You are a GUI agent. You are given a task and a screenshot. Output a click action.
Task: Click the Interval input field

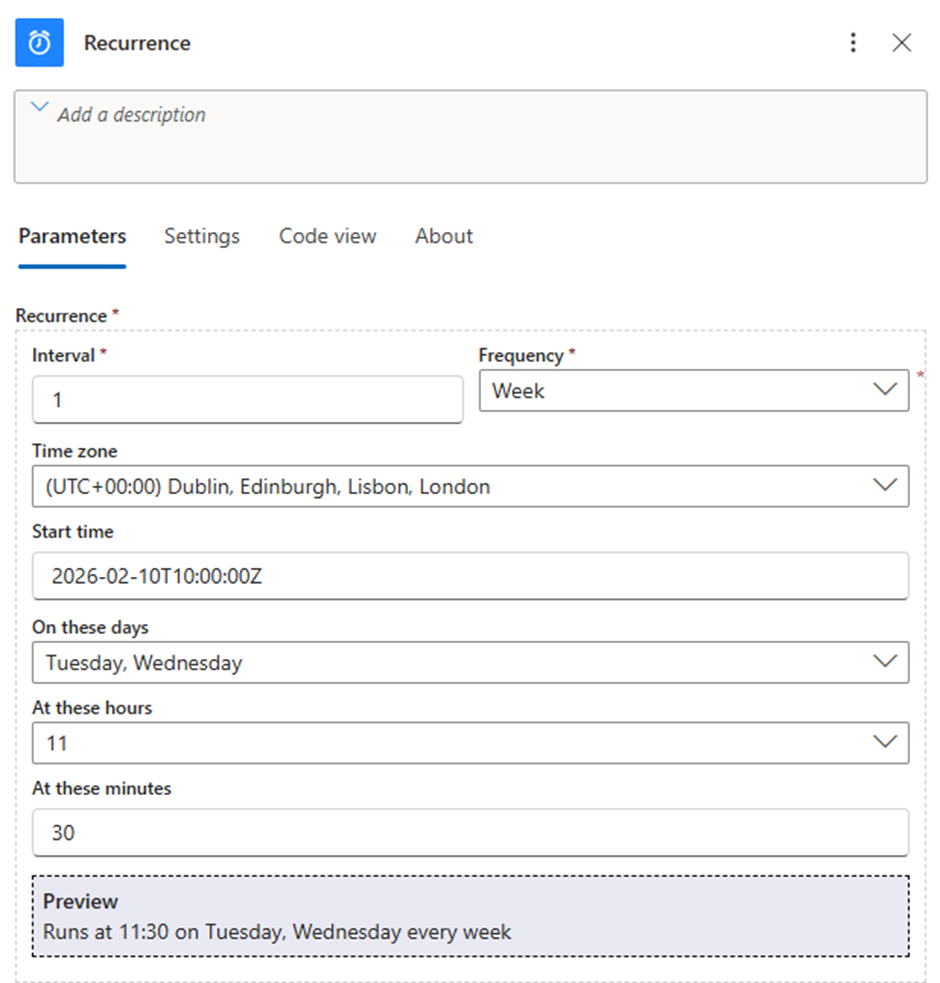[247, 400]
